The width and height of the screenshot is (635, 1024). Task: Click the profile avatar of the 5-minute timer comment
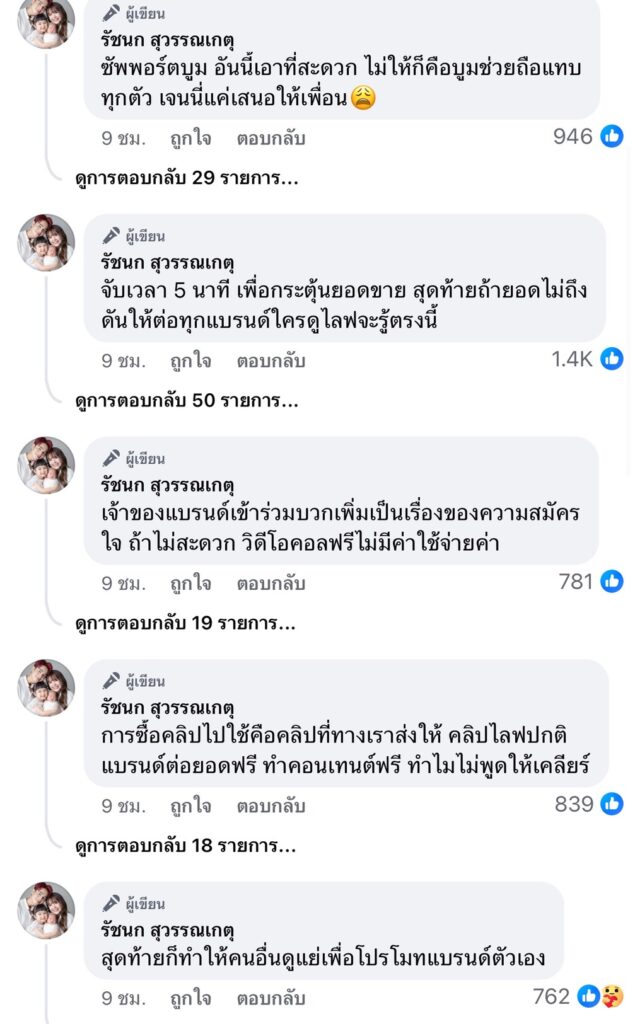coord(47,243)
